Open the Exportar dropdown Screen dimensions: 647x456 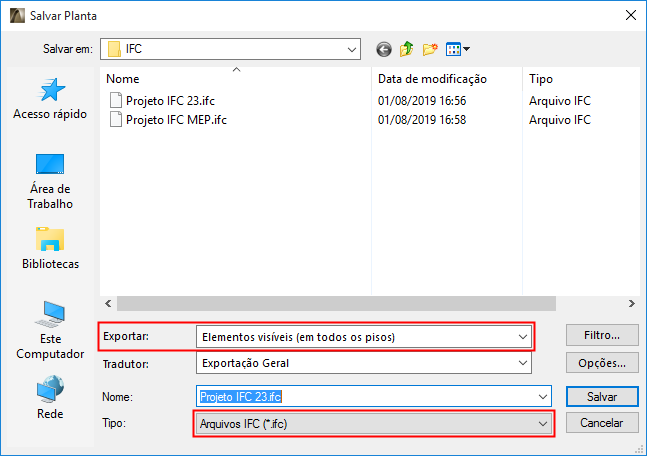point(522,337)
